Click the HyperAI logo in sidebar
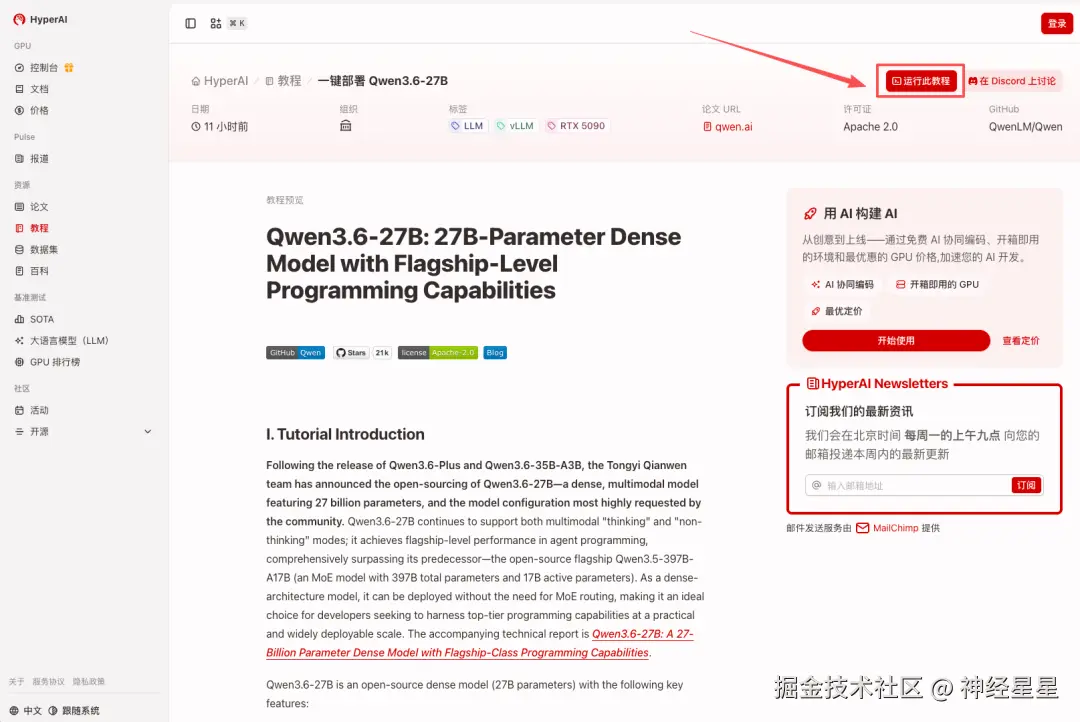The image size is (1080, 722). (40, 19)
